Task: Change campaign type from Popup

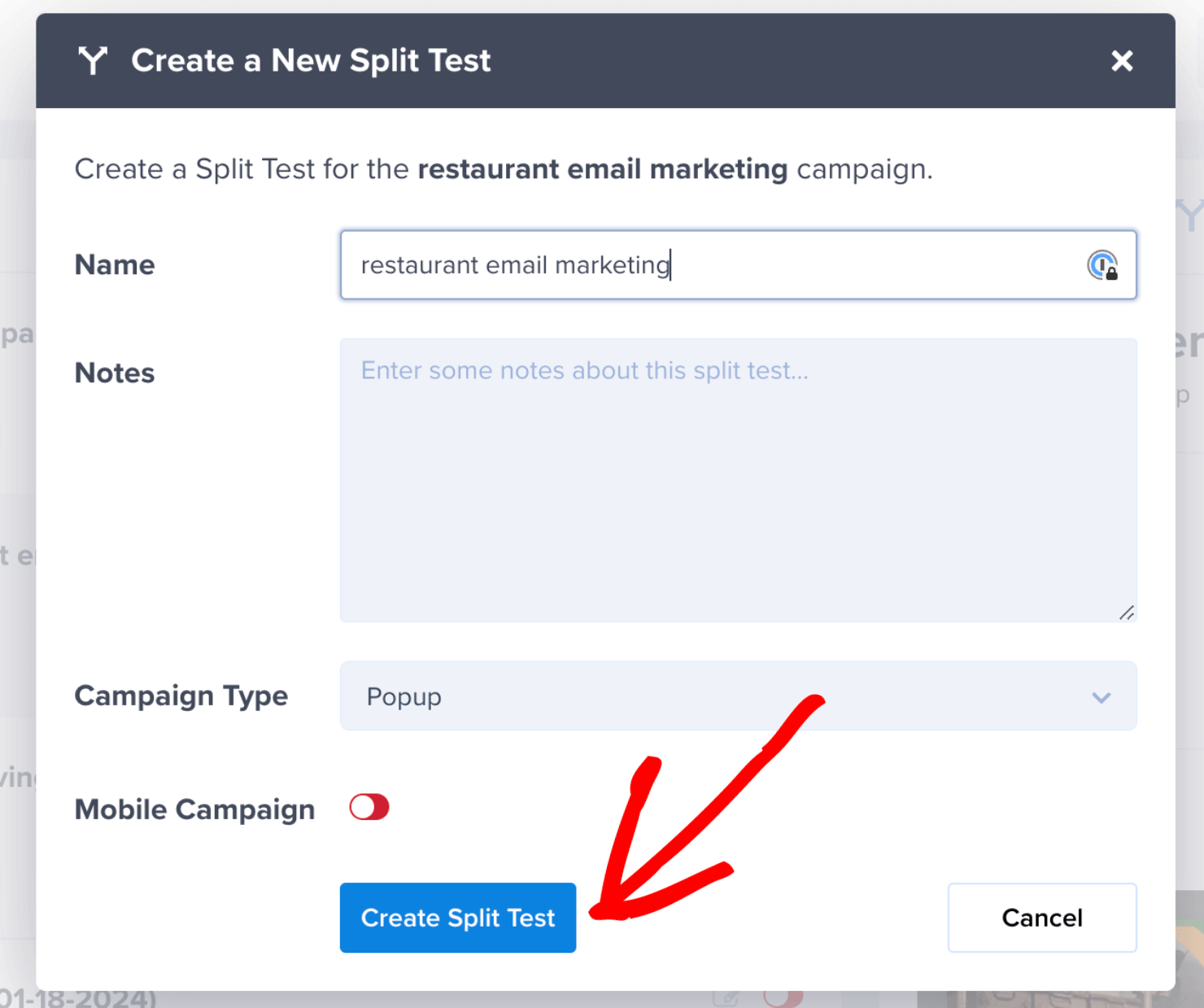Action: pyautogui.click(x=738, y=696)
